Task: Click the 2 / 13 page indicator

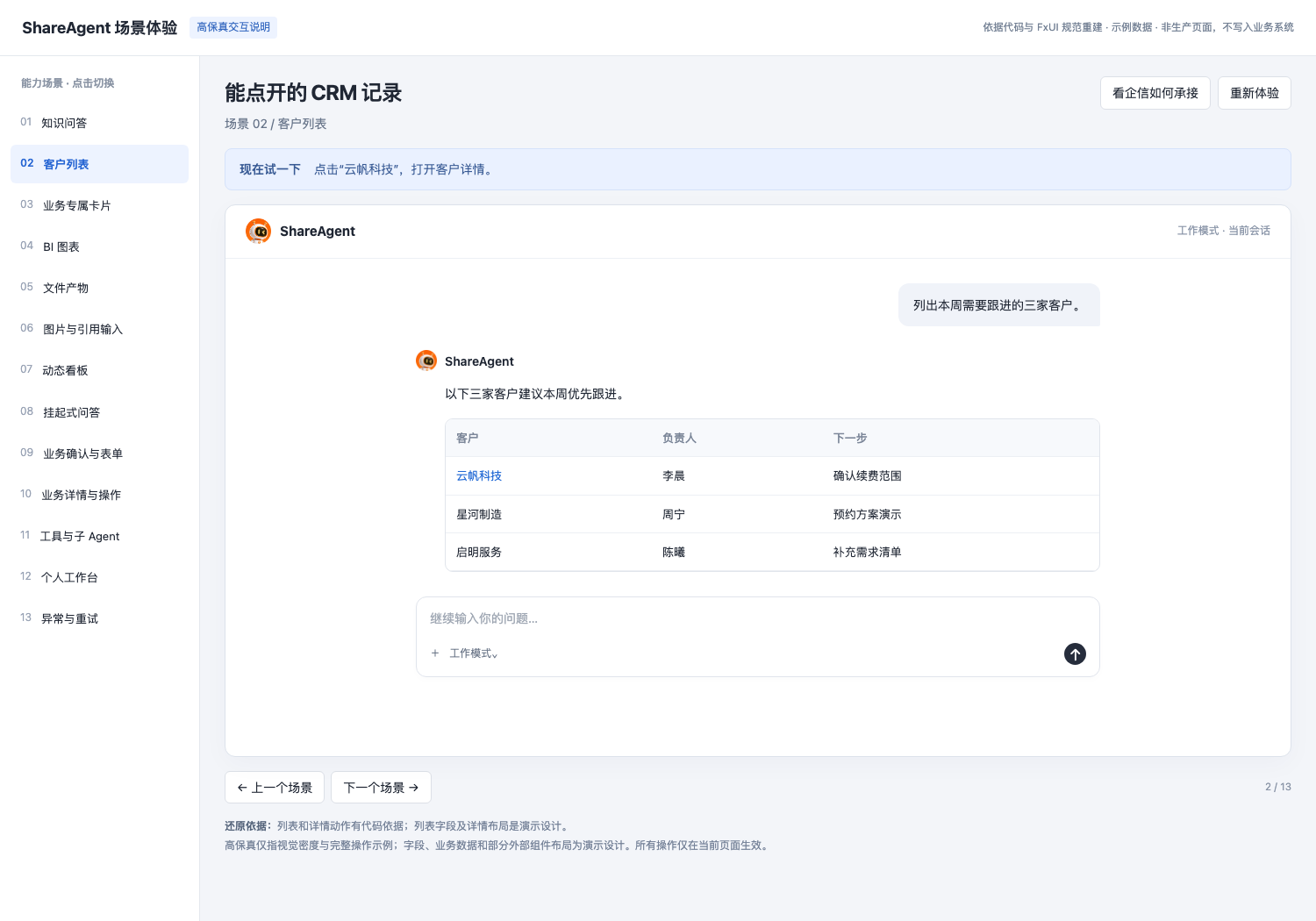Action: 1278,787
